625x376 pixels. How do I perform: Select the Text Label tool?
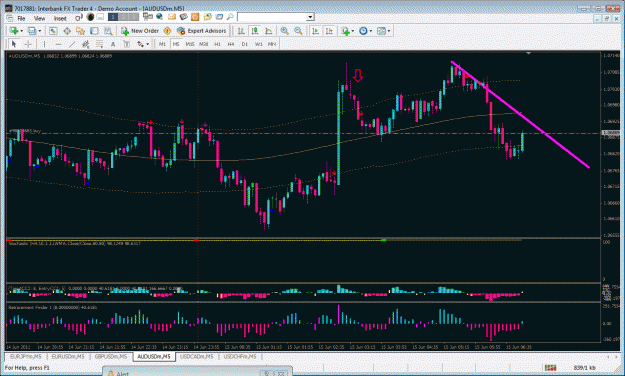[126, 44]
